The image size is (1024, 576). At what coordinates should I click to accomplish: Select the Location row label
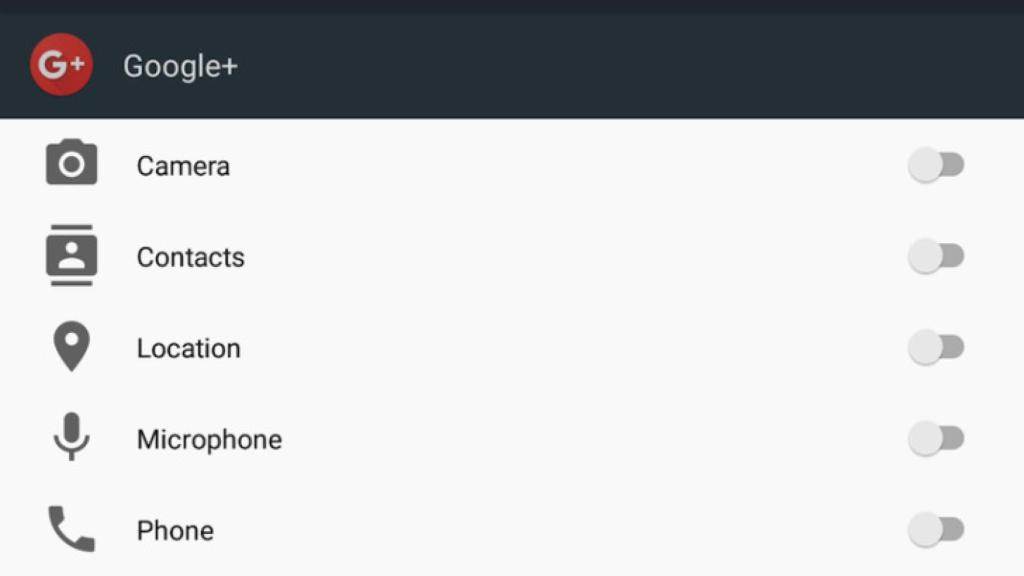[188, 348]
